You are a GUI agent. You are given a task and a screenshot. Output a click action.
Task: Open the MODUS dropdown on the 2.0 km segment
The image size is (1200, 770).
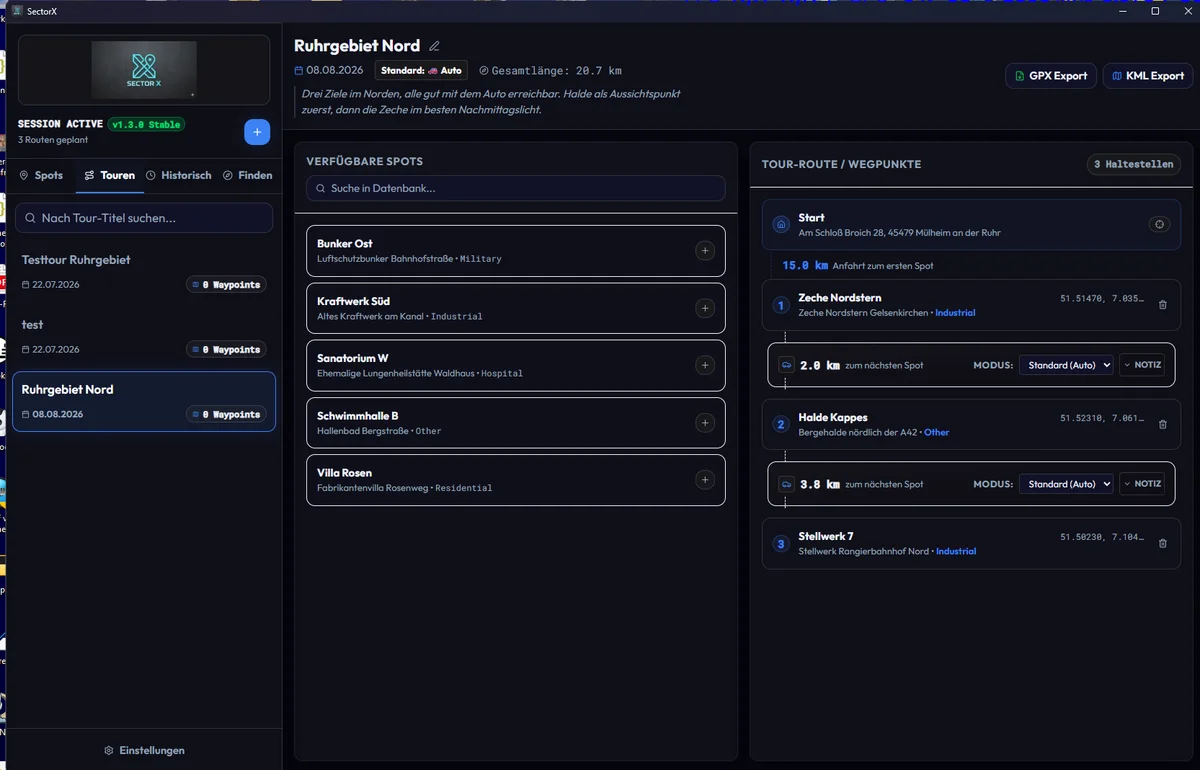pos(1065,365)
